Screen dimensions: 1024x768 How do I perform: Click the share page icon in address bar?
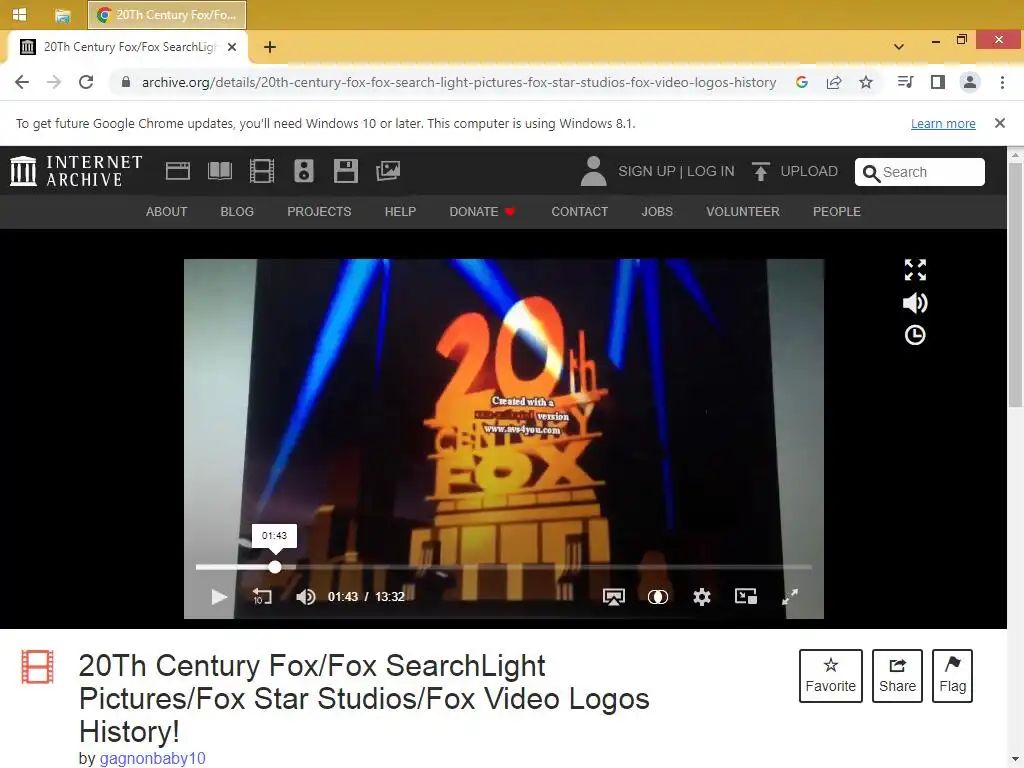834,82
